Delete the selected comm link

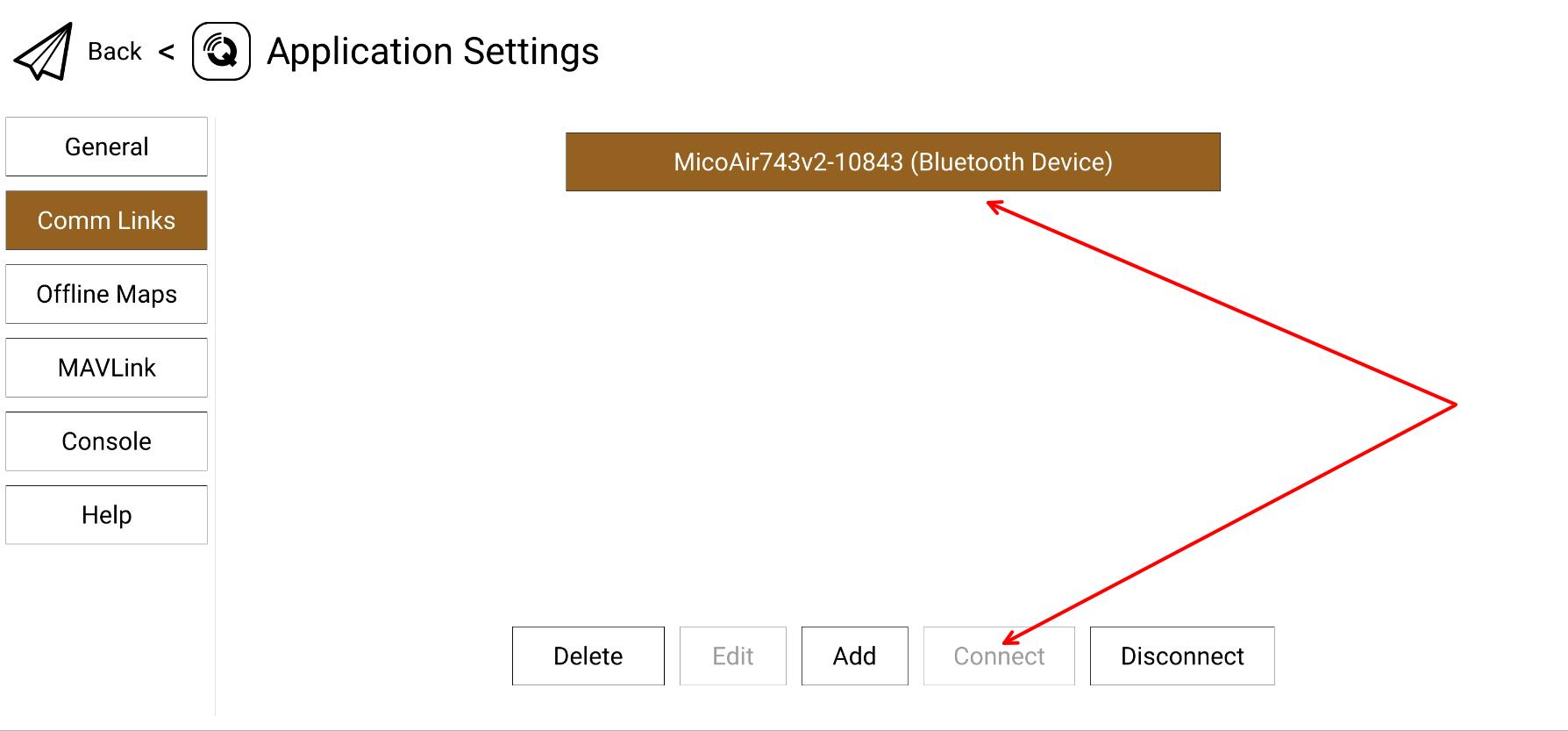[x=588, y=656]
